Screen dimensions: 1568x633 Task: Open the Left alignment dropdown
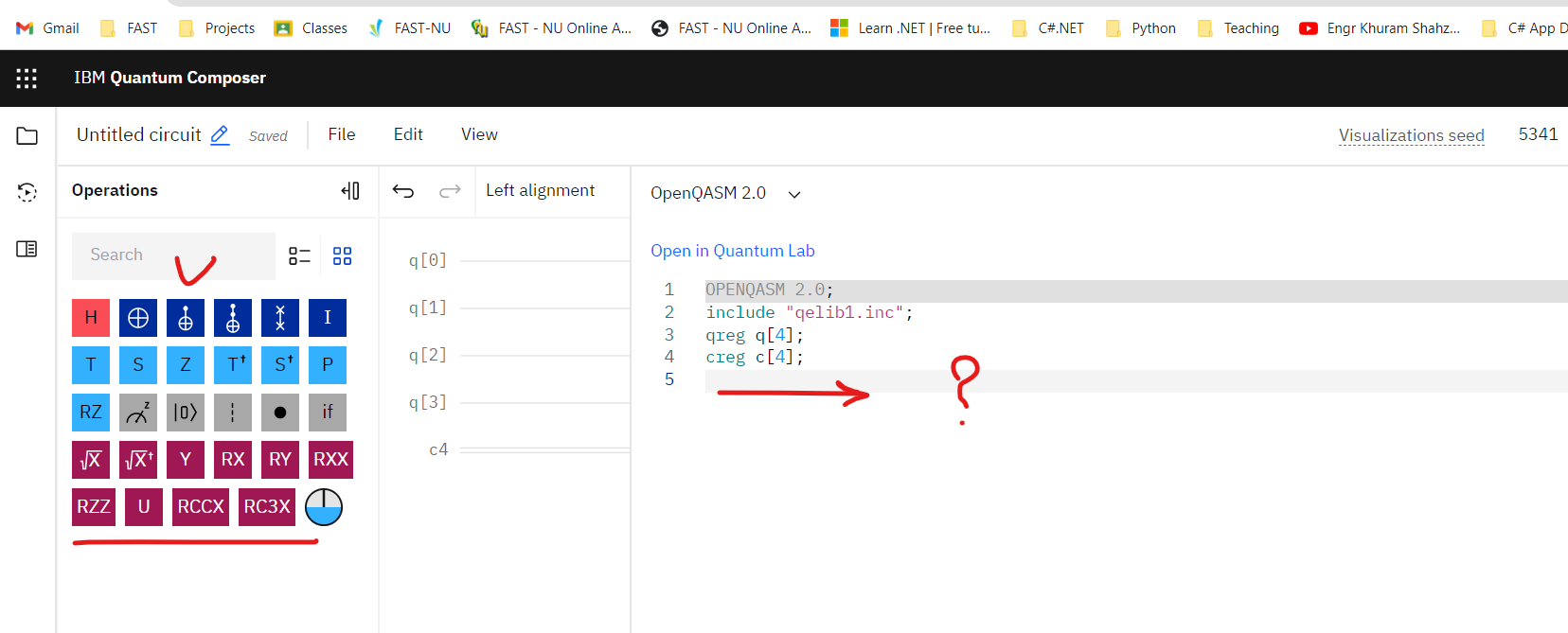541,191
